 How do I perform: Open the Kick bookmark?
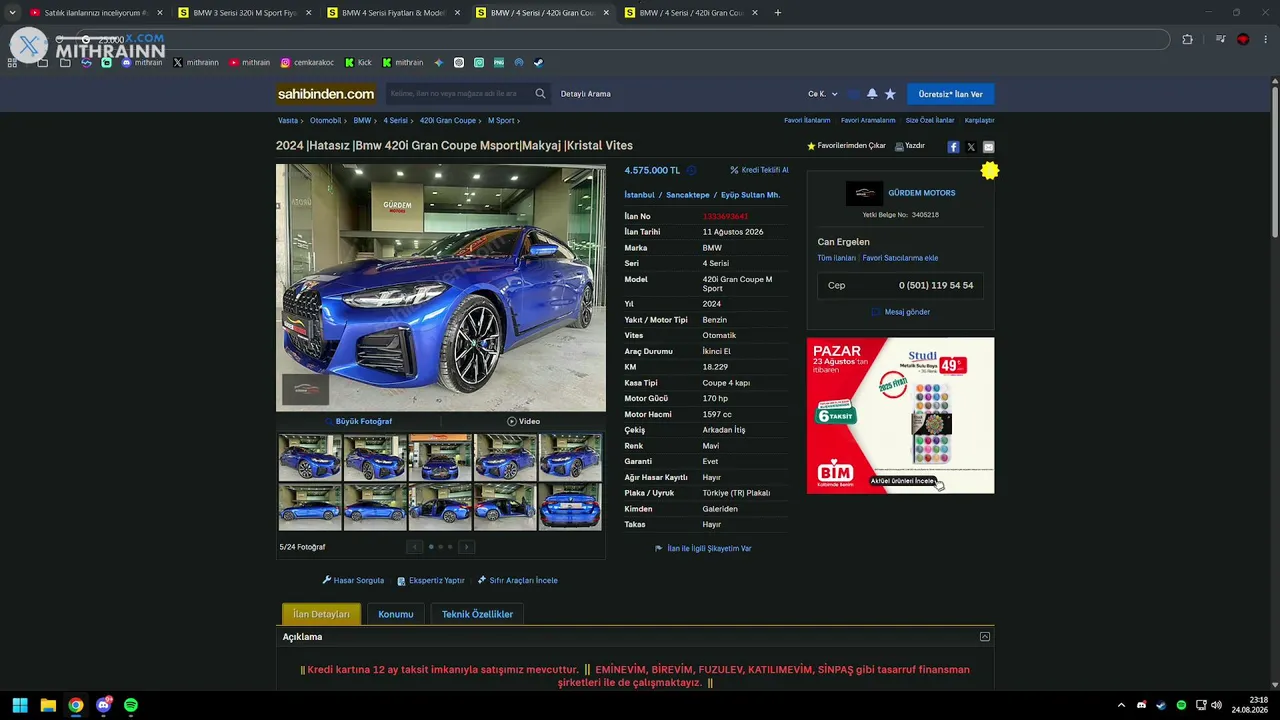358,62
